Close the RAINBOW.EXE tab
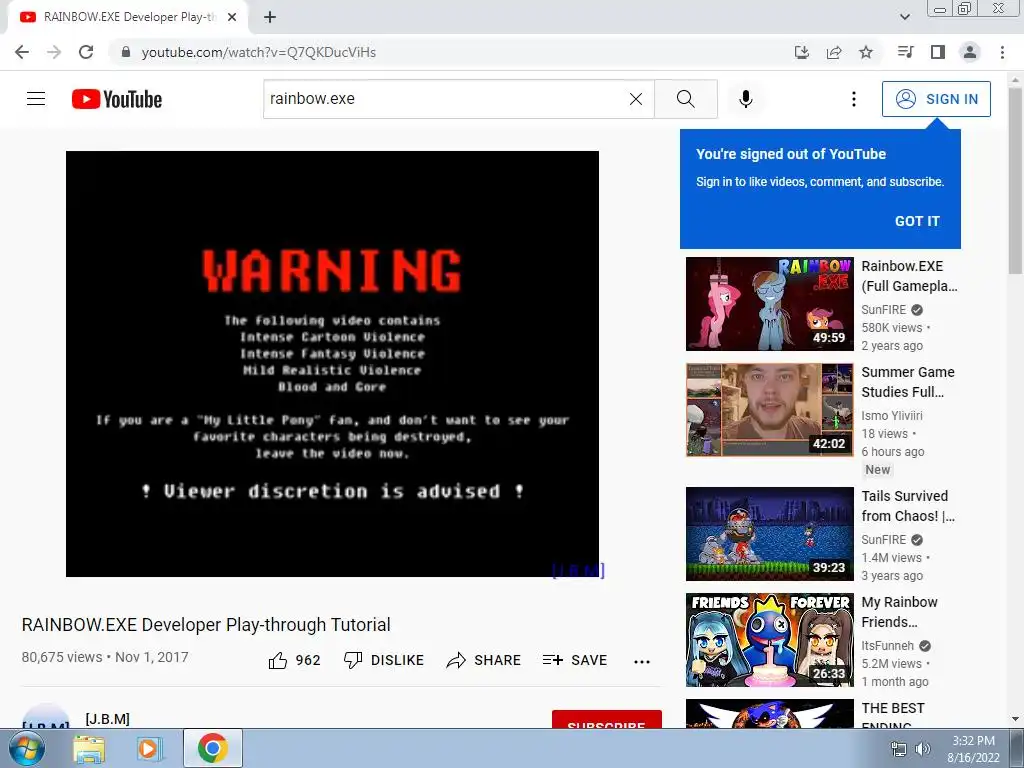The width and height of the screenshot is (1024, 768). (232, 17)
